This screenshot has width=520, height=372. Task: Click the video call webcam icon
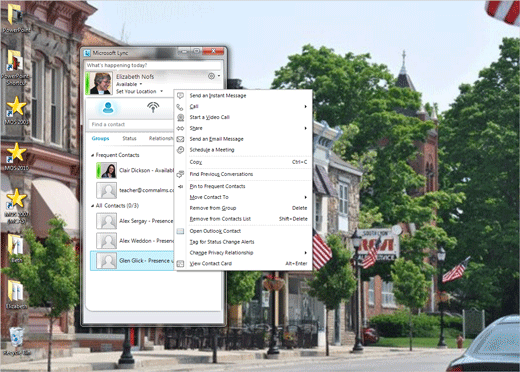(180, 117)
